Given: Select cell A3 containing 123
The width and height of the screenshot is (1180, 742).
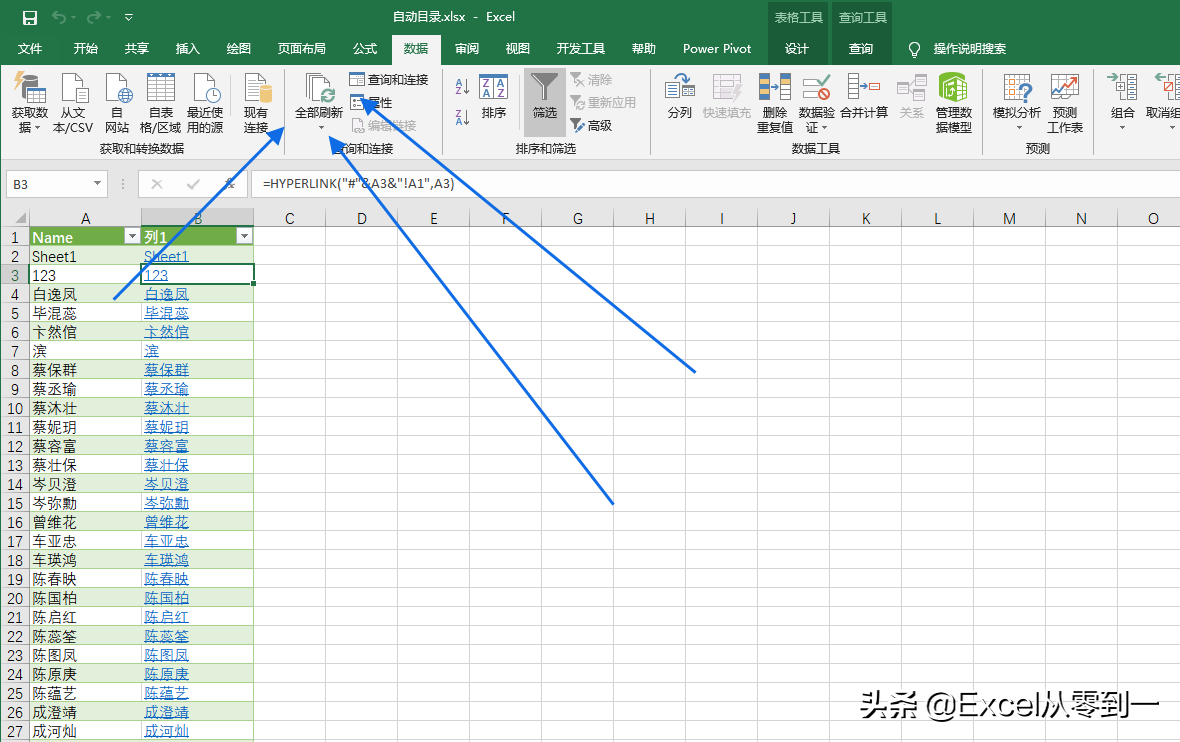Looking at the screenshot, I should point(85,275).
